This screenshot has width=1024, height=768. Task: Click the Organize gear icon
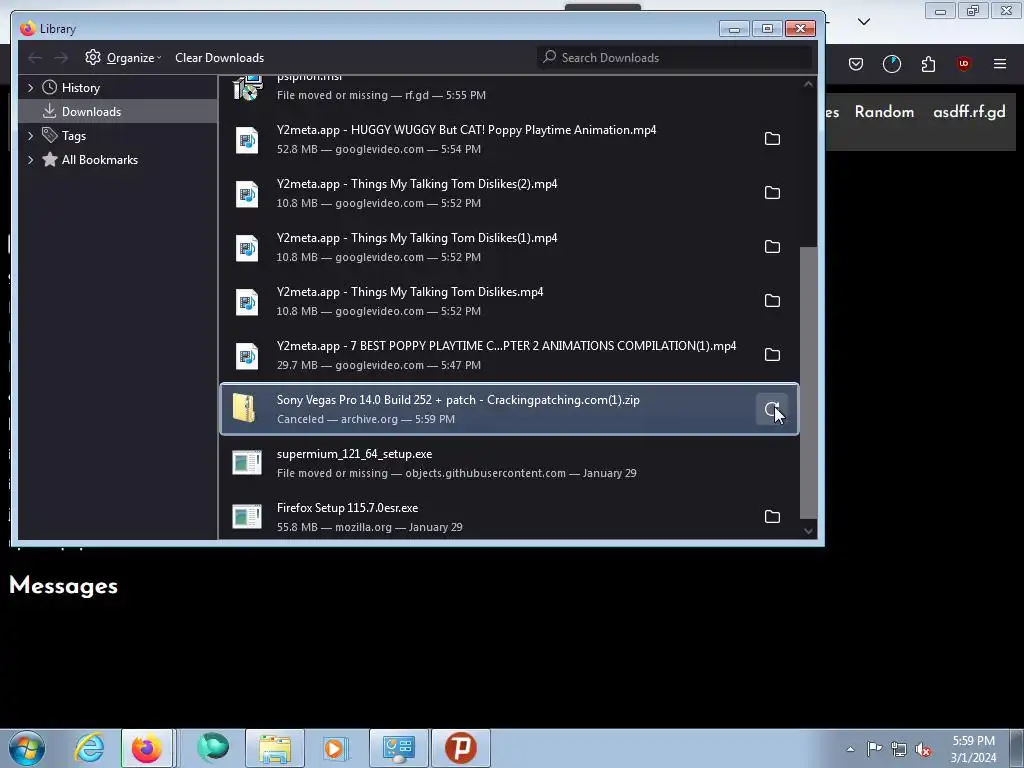pos(93,57)
